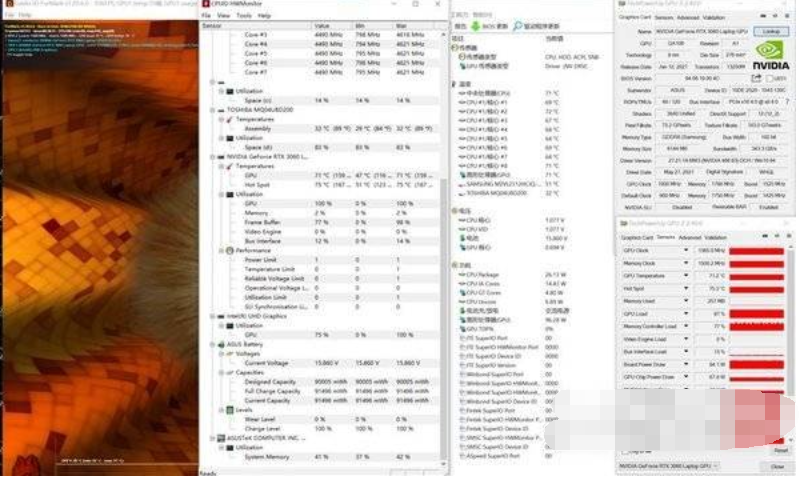Image resolution: width=801 pixels, height=480 pixels.
Task: Click the screenshot camera icon in upper GPU-Z
Action: pos(764,16)
